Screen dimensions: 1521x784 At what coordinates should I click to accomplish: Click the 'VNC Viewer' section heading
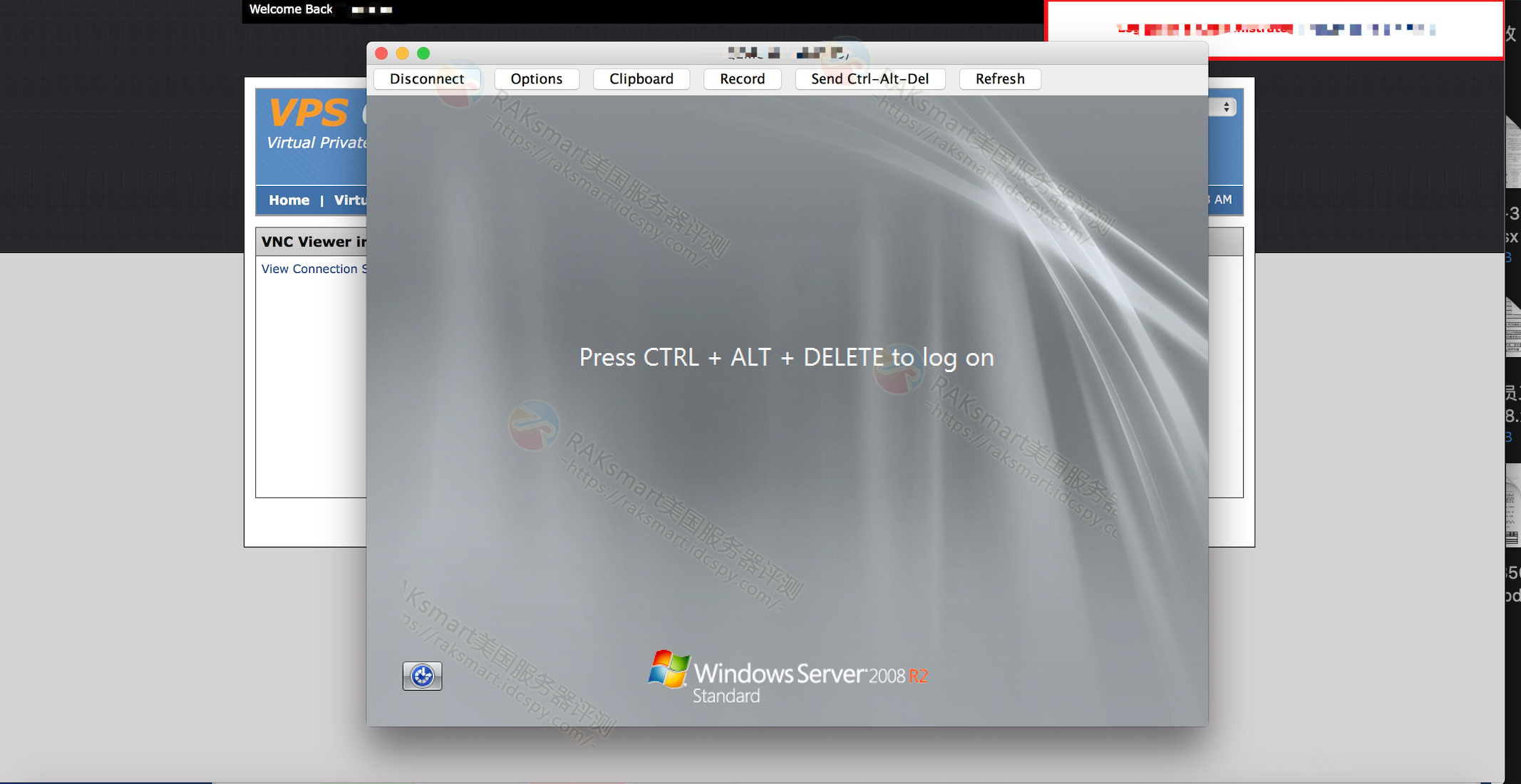[x=314, y=242]
